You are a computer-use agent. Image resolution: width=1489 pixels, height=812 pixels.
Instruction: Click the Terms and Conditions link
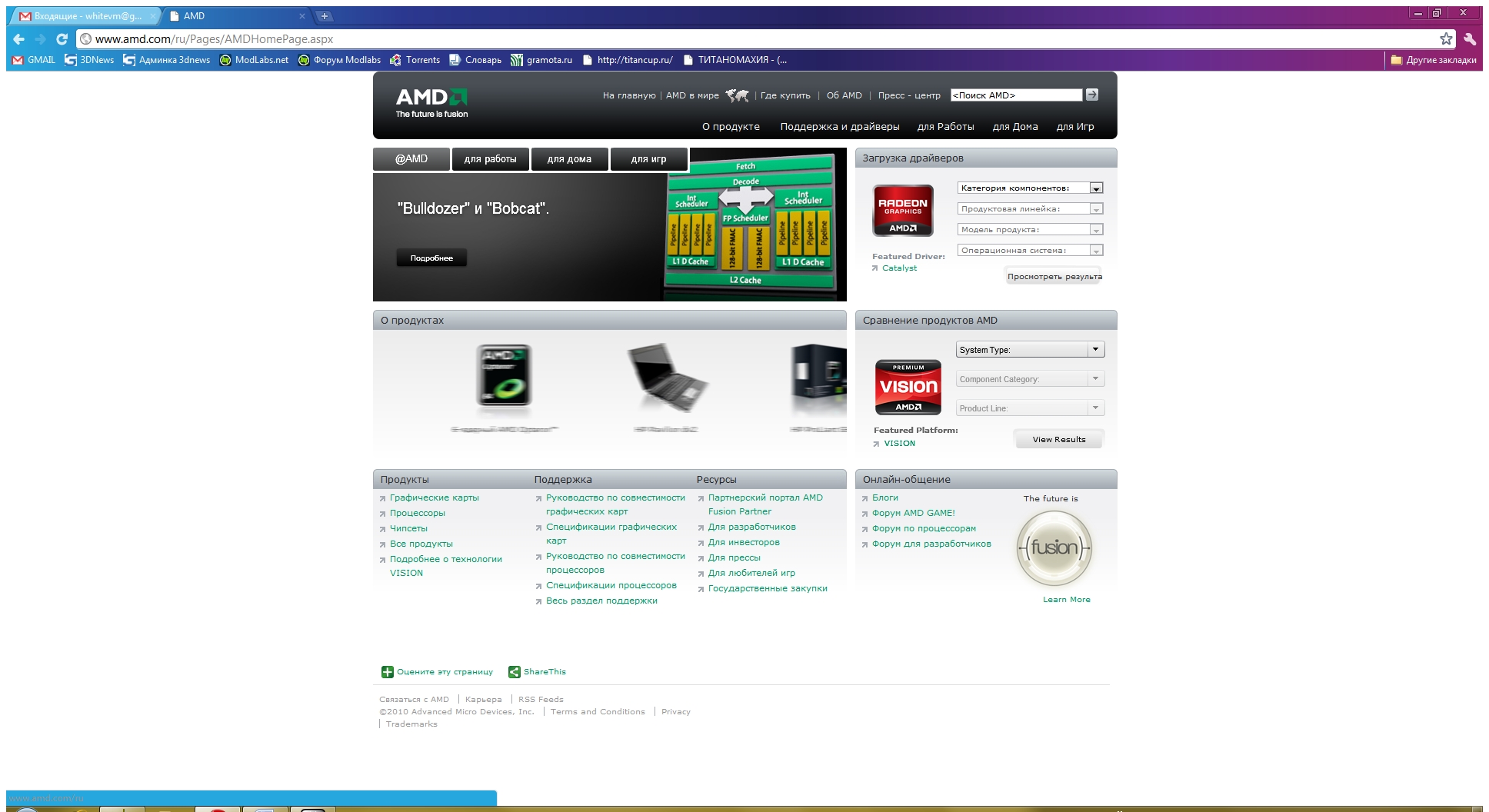[598, 712]
